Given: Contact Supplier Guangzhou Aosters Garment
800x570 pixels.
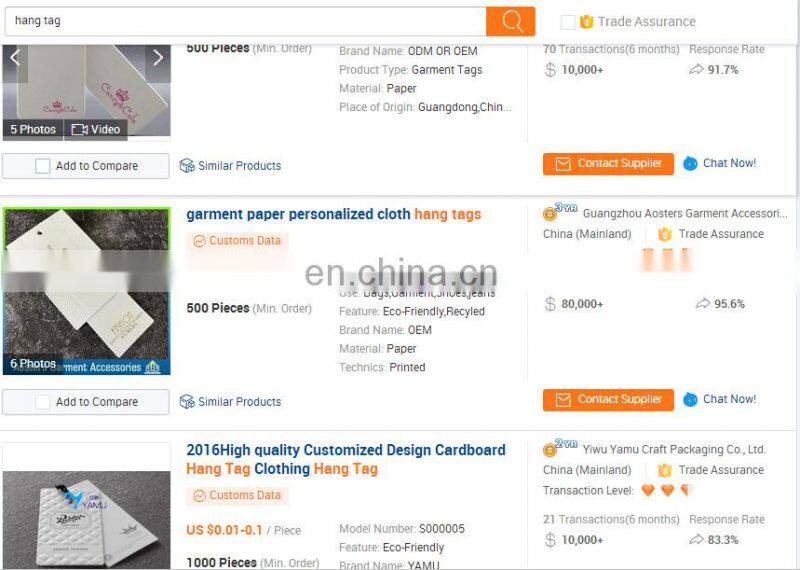Looking at the screenshot, I should (608, 400).
